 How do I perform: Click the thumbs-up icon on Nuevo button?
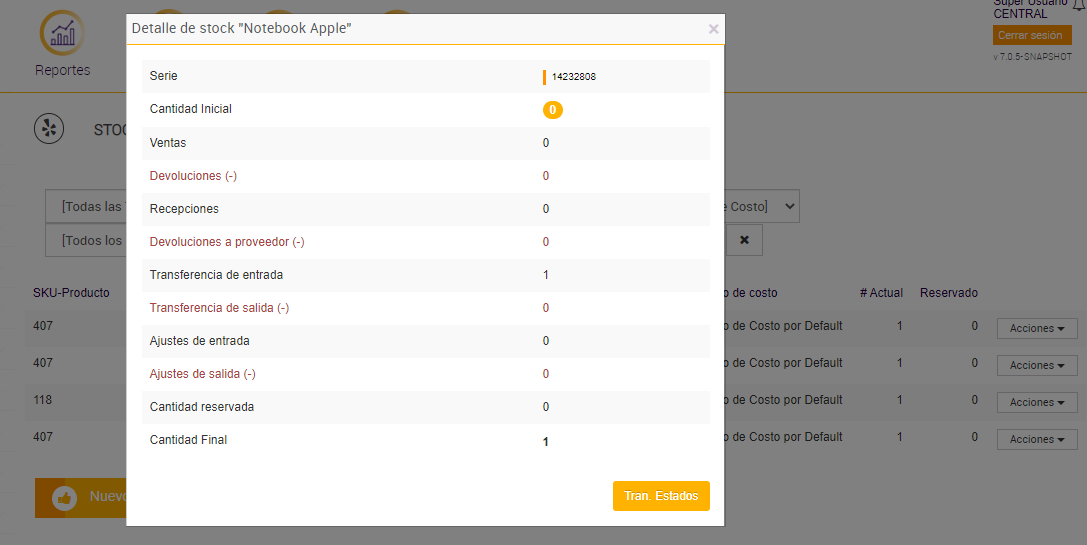point(65,497)
